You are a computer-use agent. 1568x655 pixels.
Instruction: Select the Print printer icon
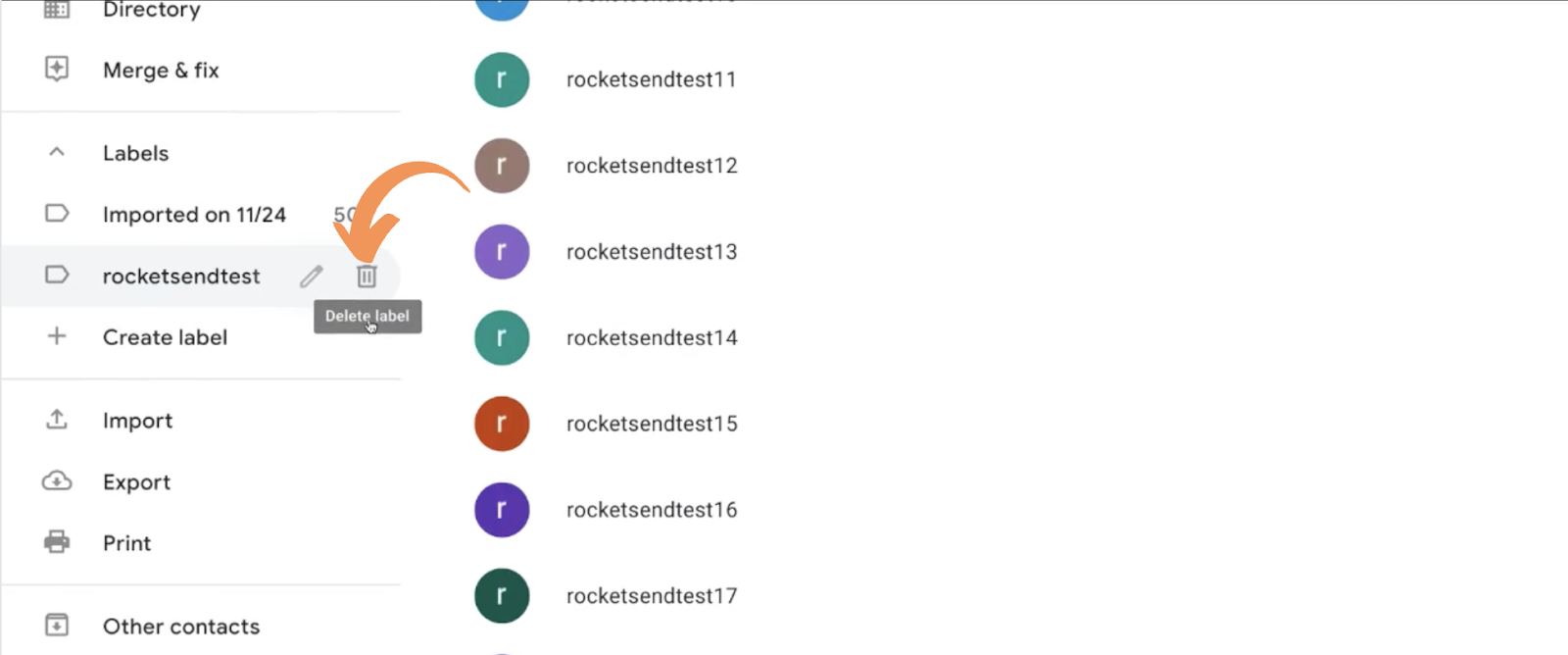[56, 542]
